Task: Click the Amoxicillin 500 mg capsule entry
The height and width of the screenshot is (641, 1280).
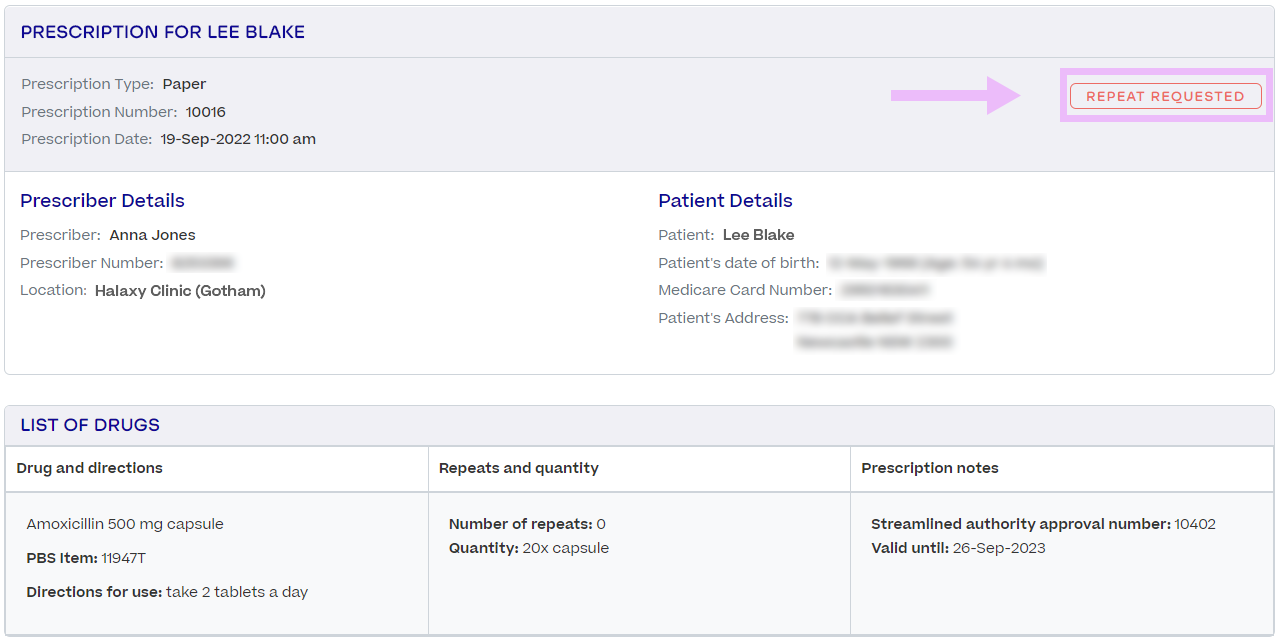Action: [125, 524]
